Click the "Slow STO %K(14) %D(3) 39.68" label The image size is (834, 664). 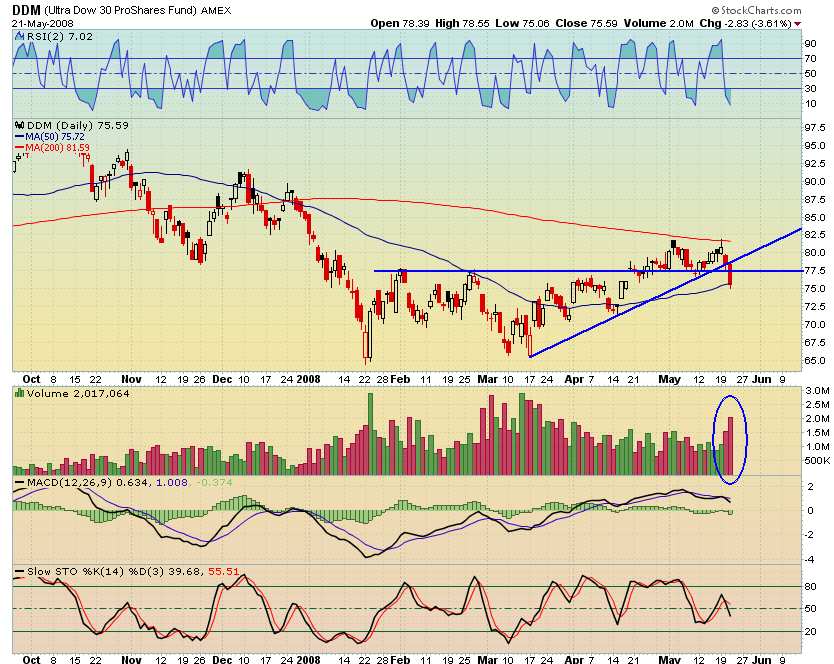tap(114, 571)
